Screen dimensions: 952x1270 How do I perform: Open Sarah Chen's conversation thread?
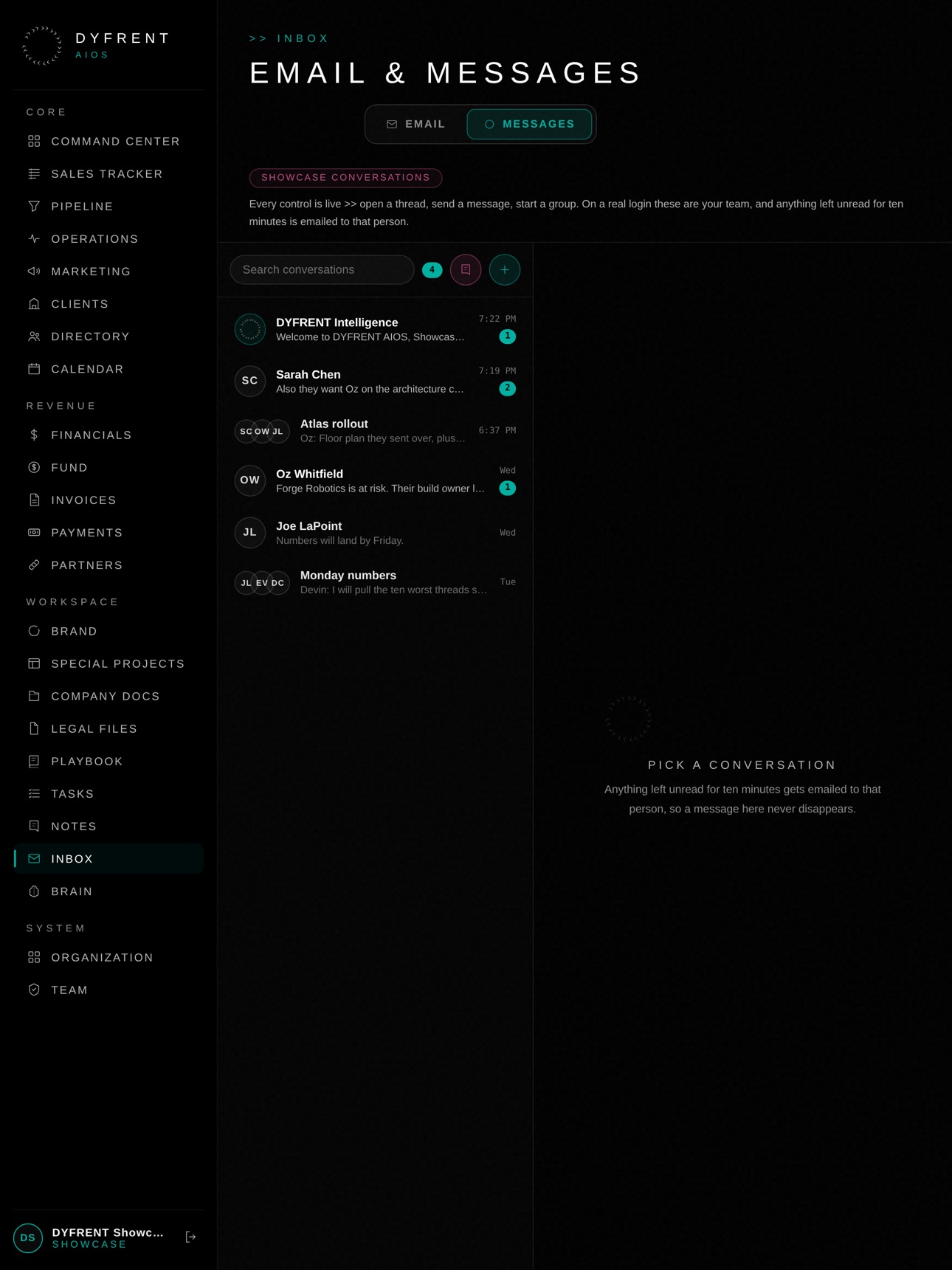coord(375,381)
